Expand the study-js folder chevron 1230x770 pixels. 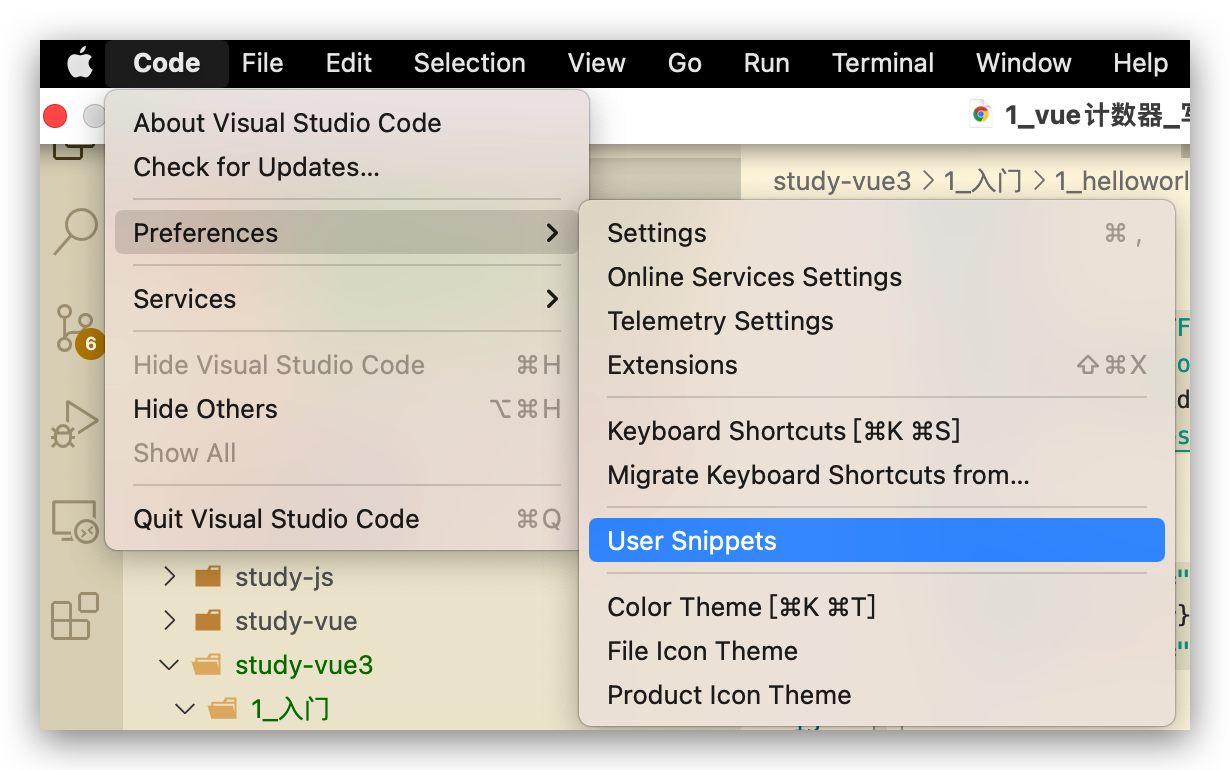coord(169,577)
